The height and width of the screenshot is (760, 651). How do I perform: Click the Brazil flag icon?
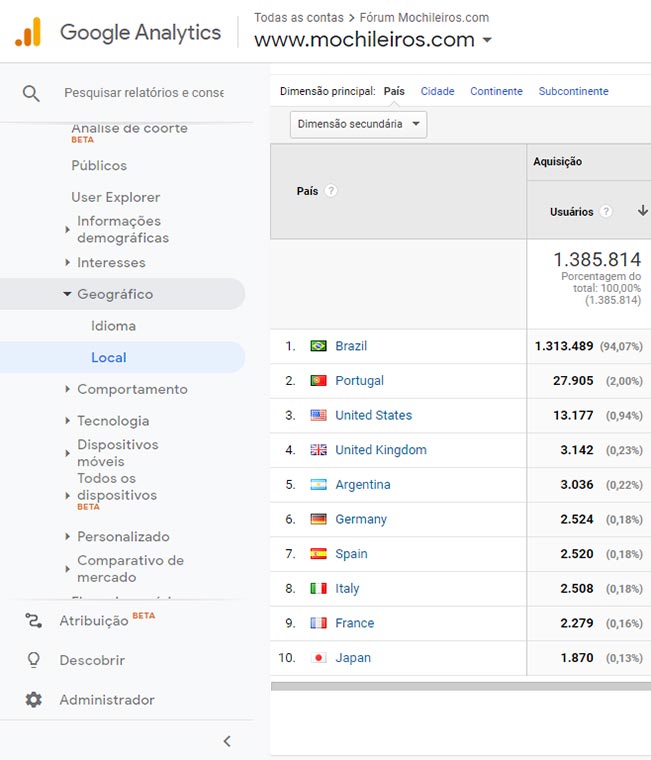point(318,346)
